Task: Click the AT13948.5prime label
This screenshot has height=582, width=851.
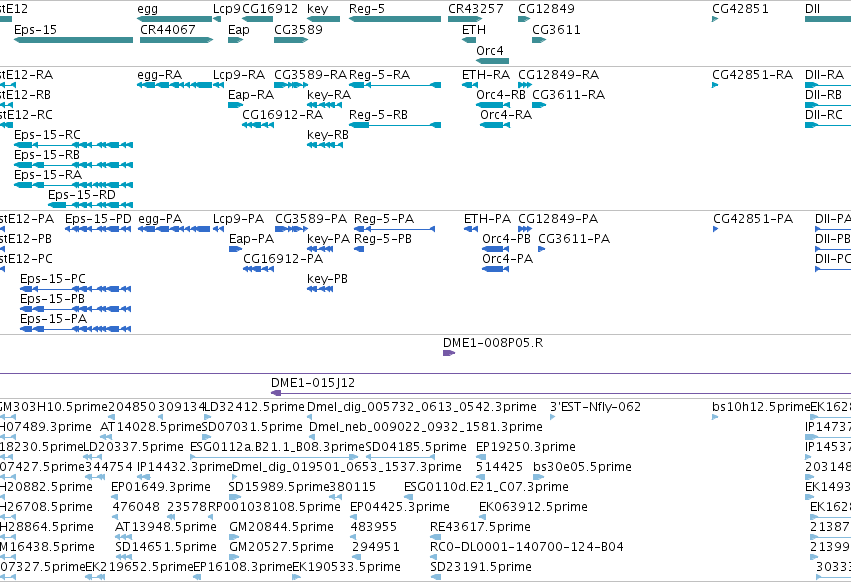Action: pyautogui.click(x=166, y=527)
